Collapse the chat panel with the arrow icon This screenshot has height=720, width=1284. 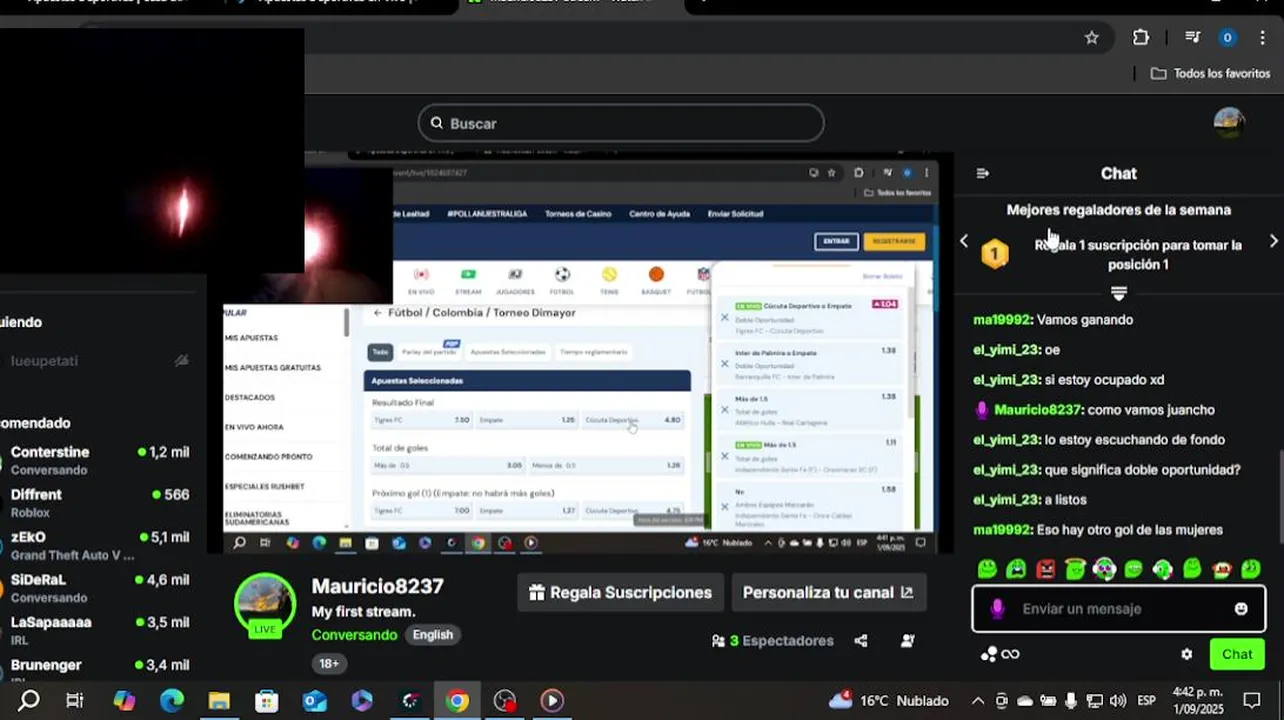982,173
